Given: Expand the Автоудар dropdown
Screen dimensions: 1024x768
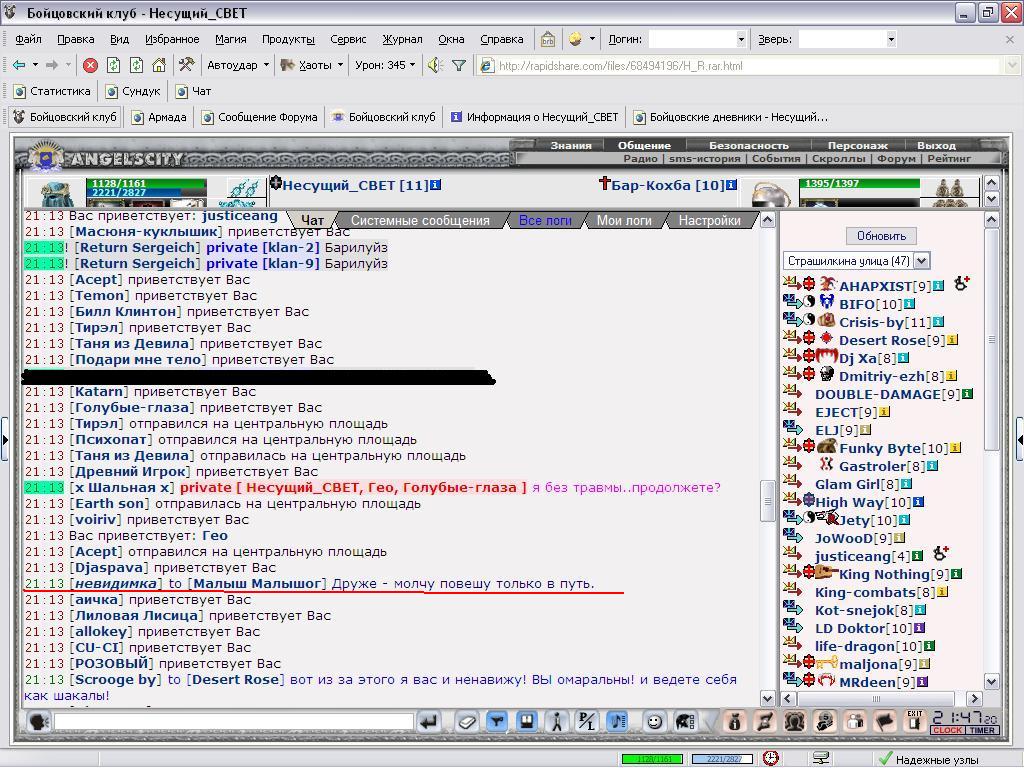Looking at the screenshot, I should (x=266, y=65).
